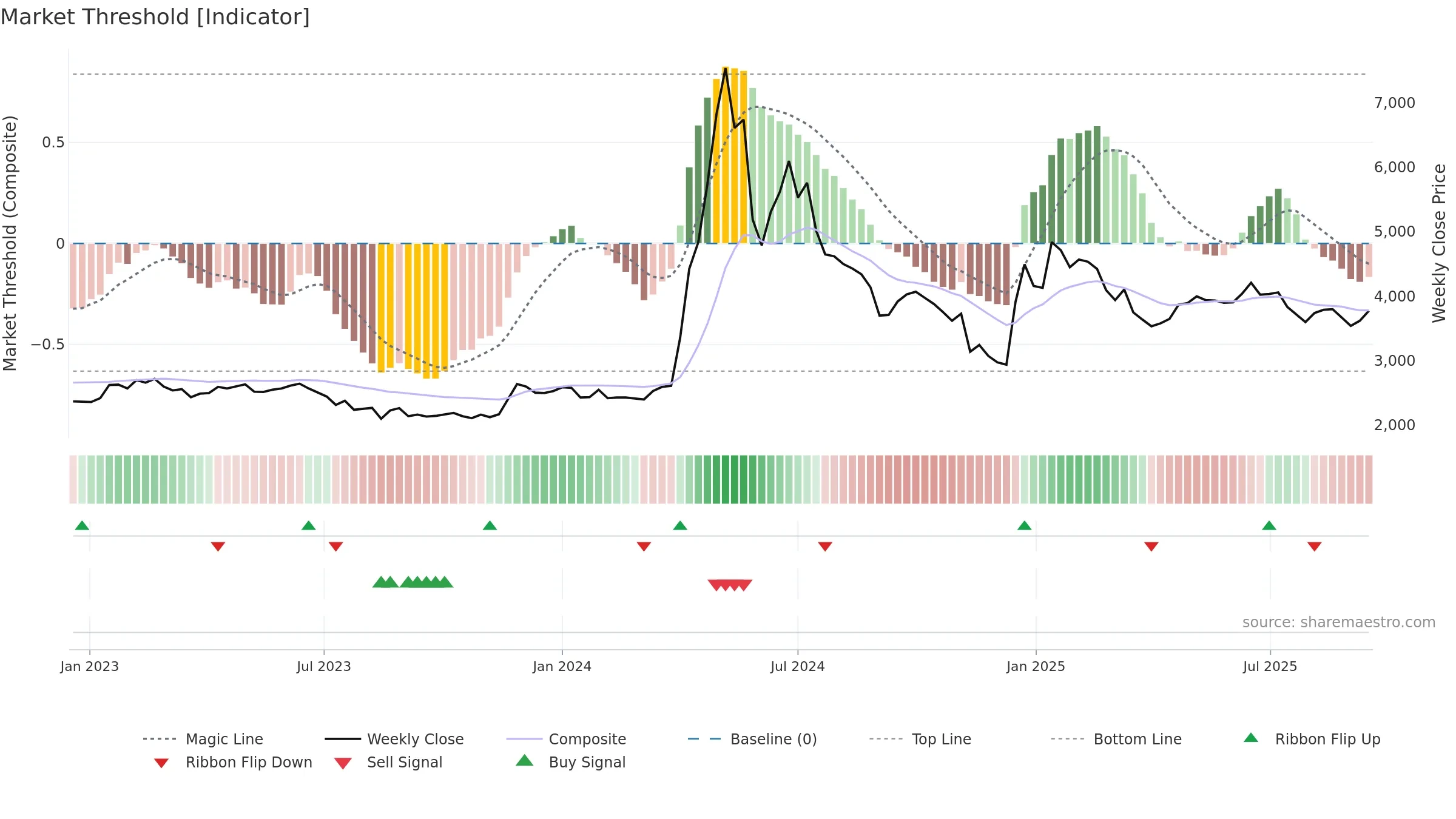Click the rightmost green Buy Signal triangle
The height and width of the screenshot is (819, 1456).
point(445,582)
